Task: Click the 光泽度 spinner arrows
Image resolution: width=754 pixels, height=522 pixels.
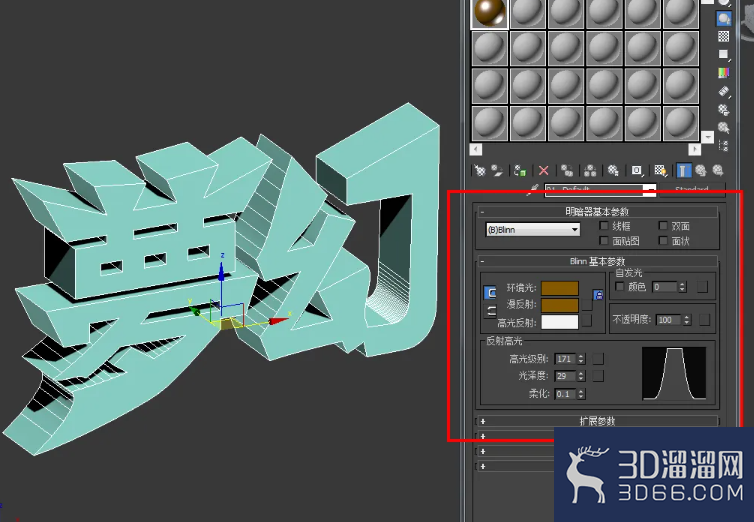Action: point(581,376)
